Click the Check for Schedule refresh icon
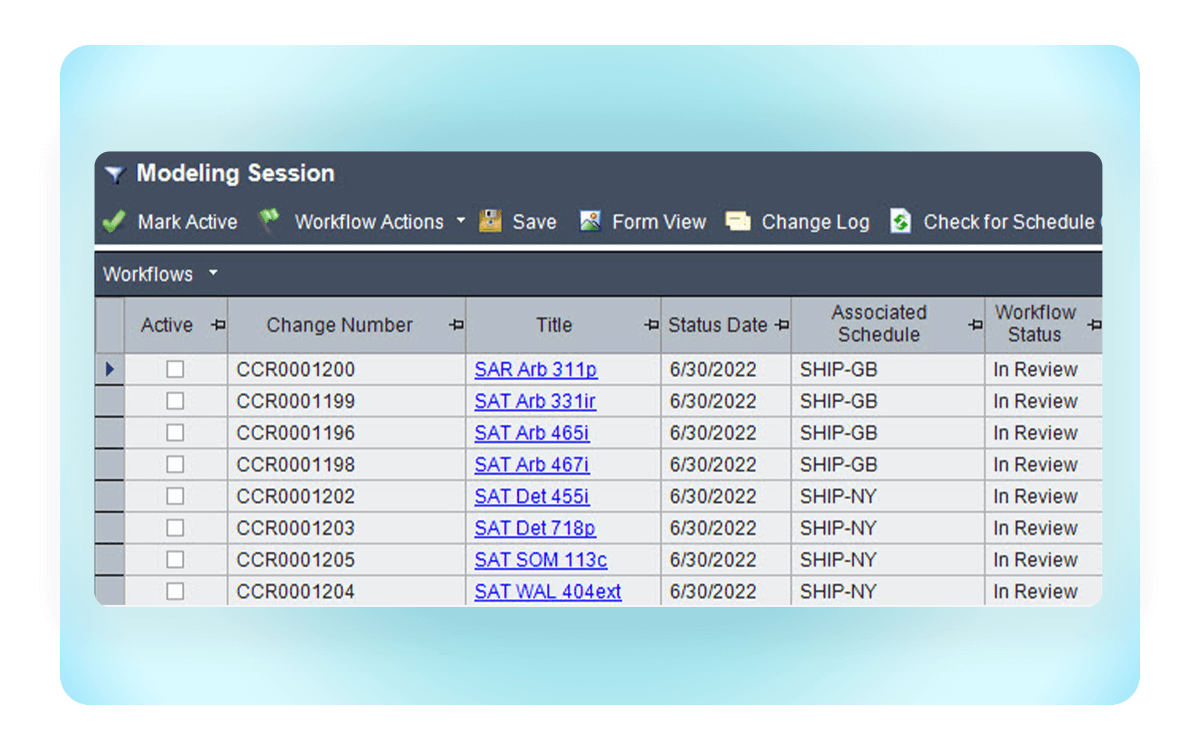 click(900, 221)
